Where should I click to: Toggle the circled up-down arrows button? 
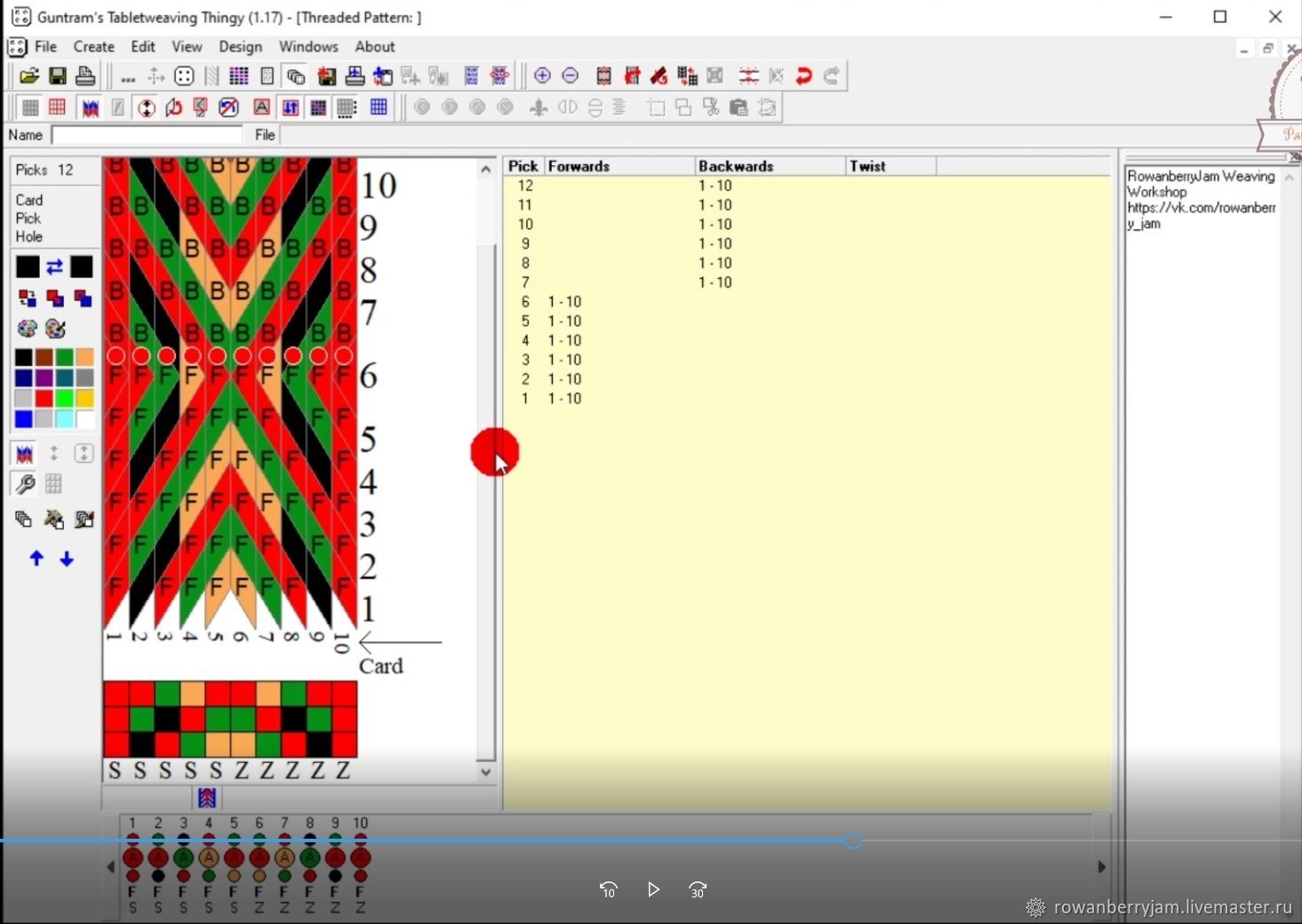pos(146,108)
